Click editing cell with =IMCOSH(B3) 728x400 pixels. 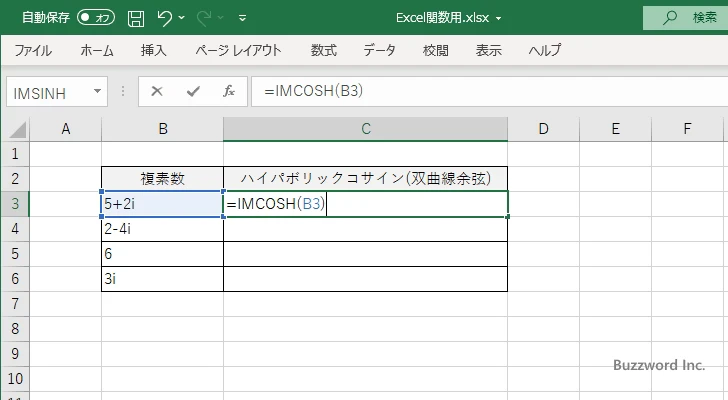[x=365, y=204]
